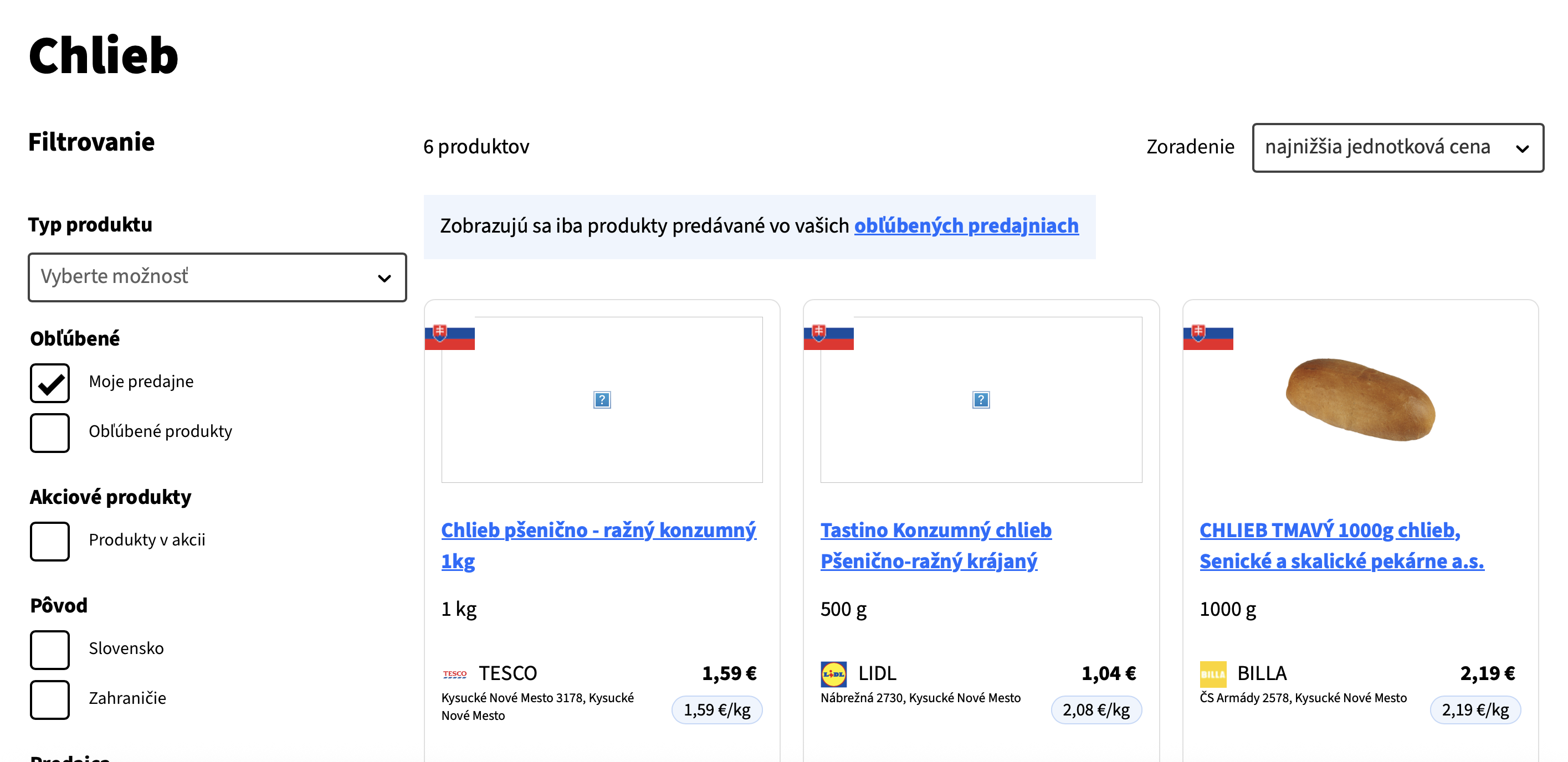Select the Zahraničie origin checkbox
Screen dimensions: 1568x762
coord(50,699)
